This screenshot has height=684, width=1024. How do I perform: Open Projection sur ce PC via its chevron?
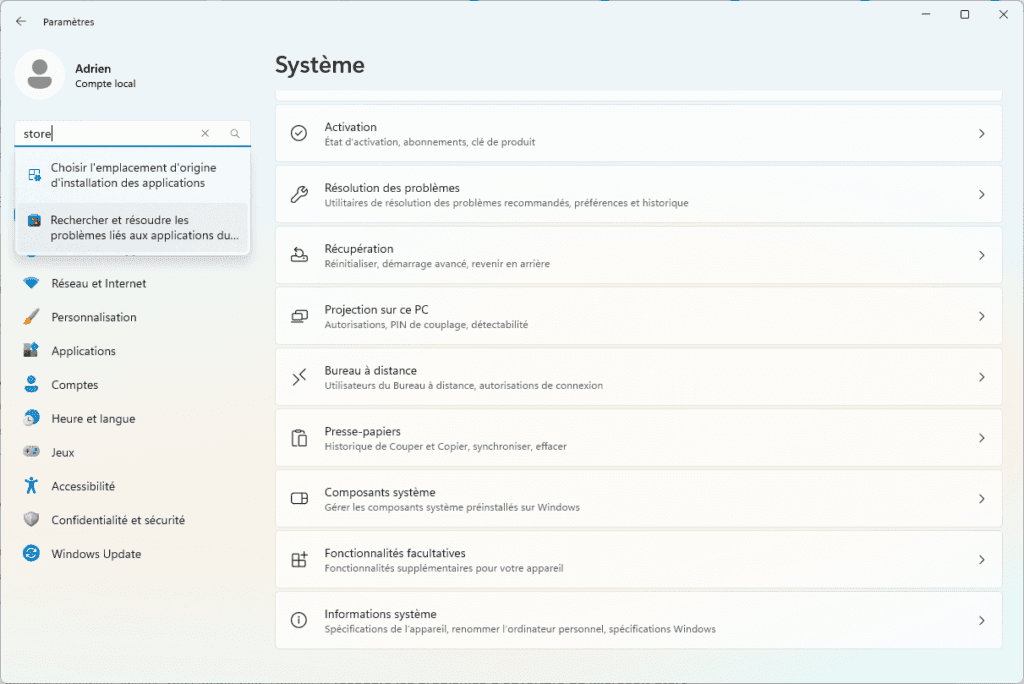pyautogui.click(x=982, y=316)
